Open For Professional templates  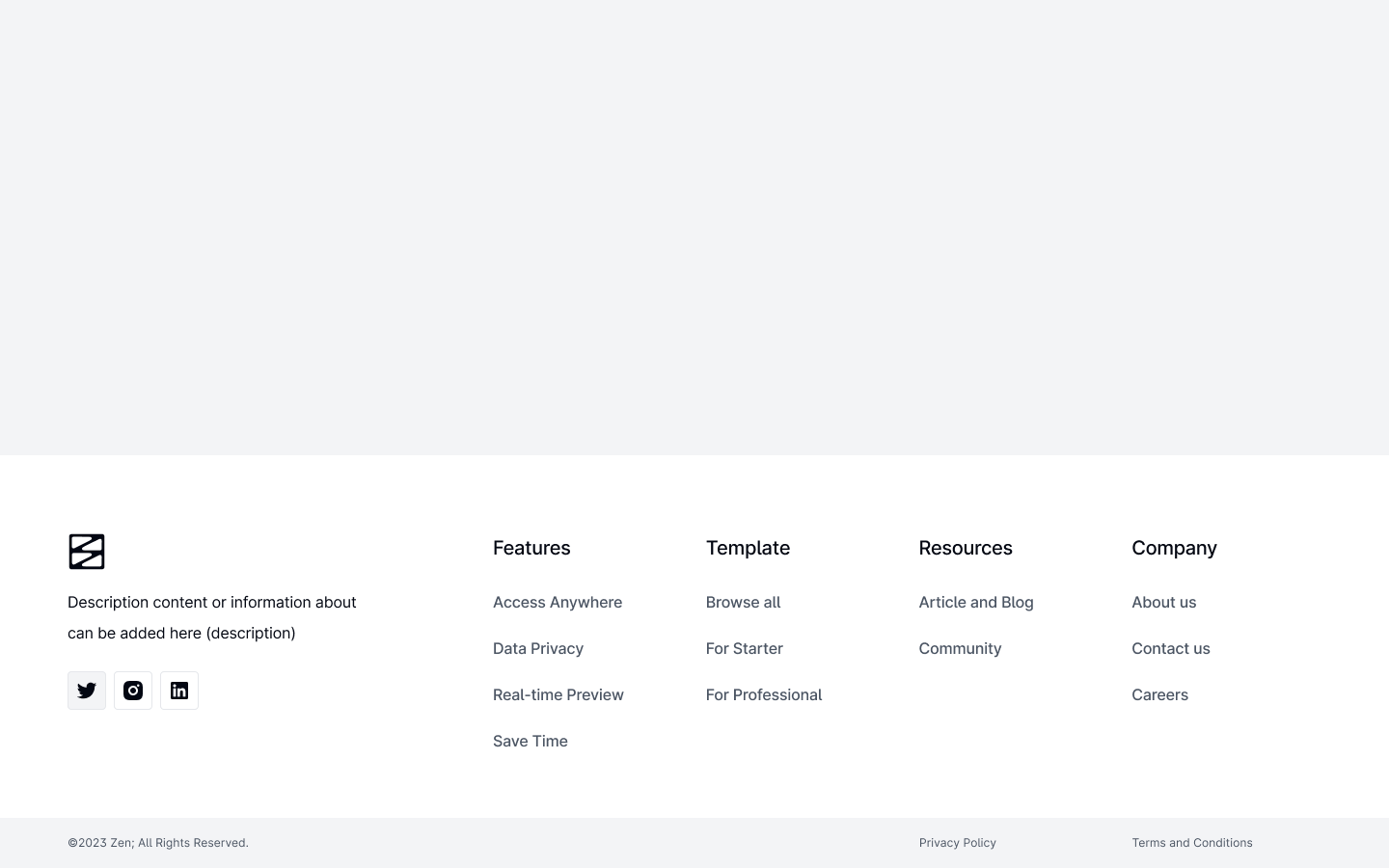coord(764,694)
